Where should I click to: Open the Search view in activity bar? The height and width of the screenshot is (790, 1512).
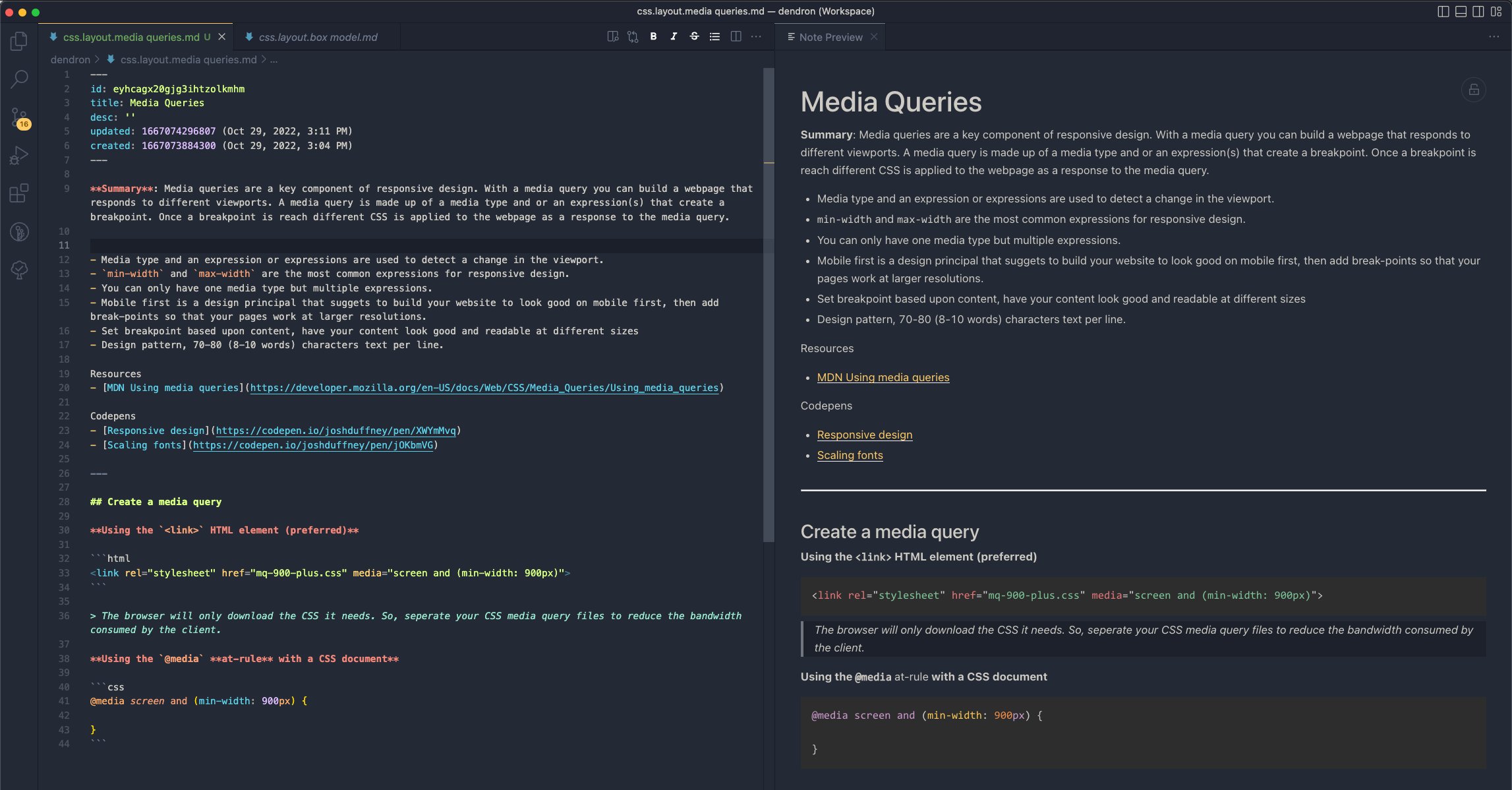coord(19,79)
